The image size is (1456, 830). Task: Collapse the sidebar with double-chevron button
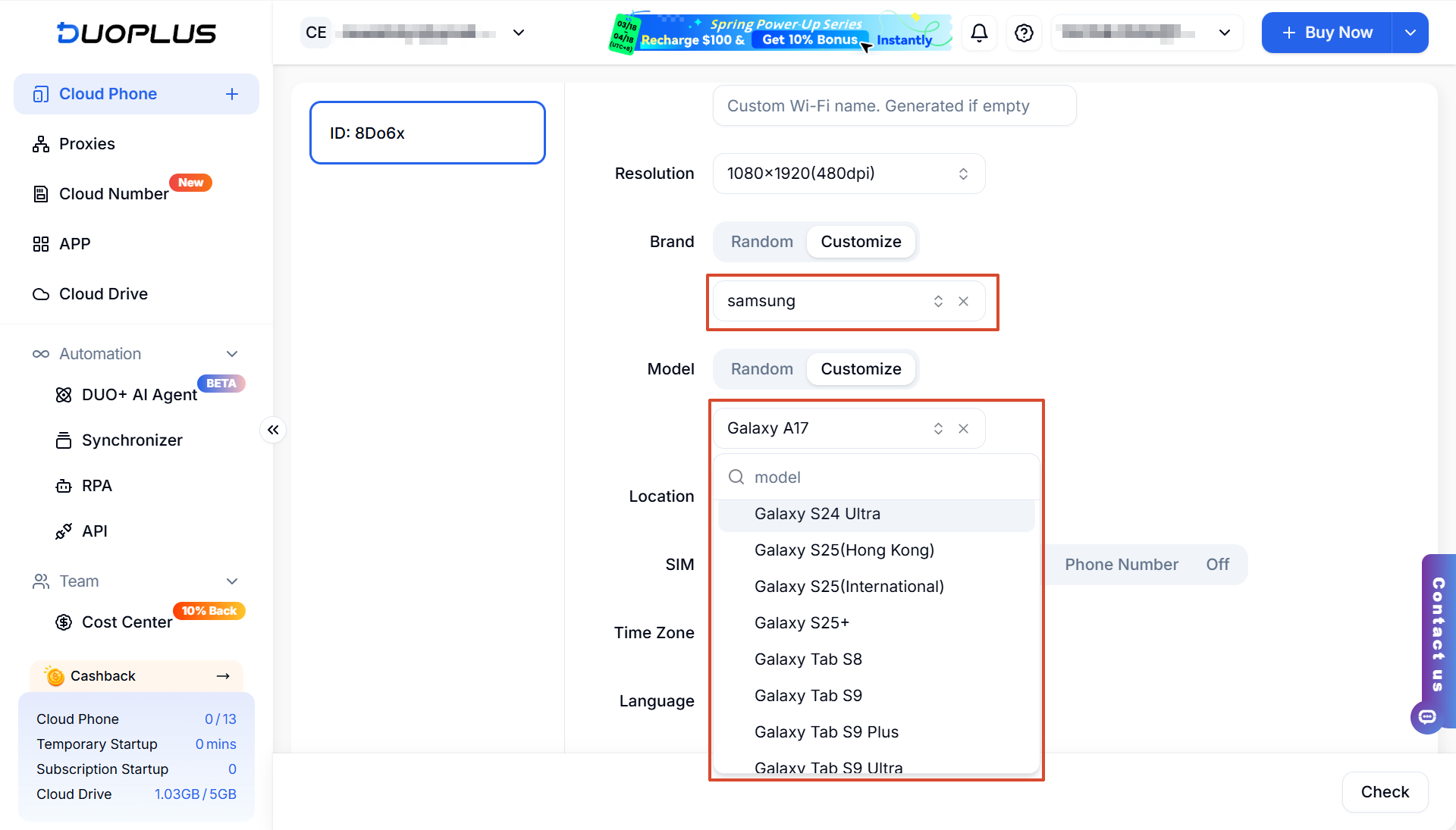click(x=273, y=430)
